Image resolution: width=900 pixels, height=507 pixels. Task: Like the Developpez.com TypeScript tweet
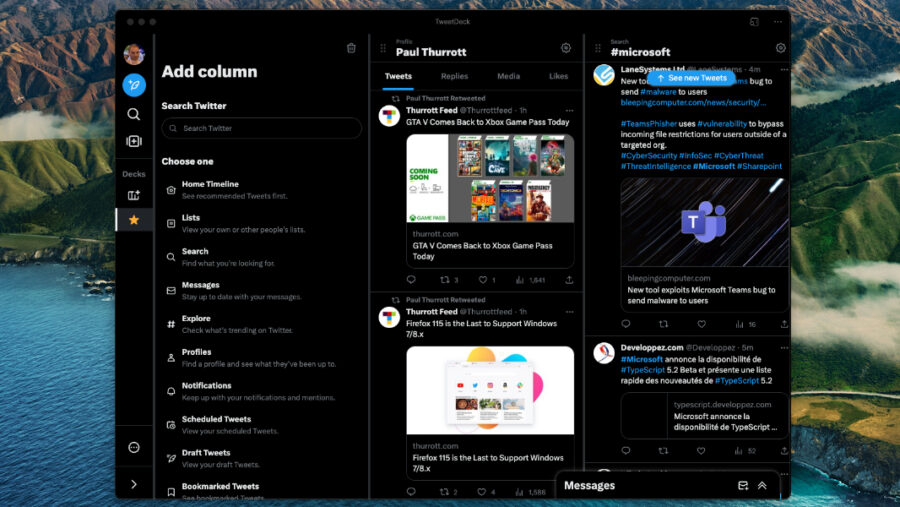click(701, 451)
